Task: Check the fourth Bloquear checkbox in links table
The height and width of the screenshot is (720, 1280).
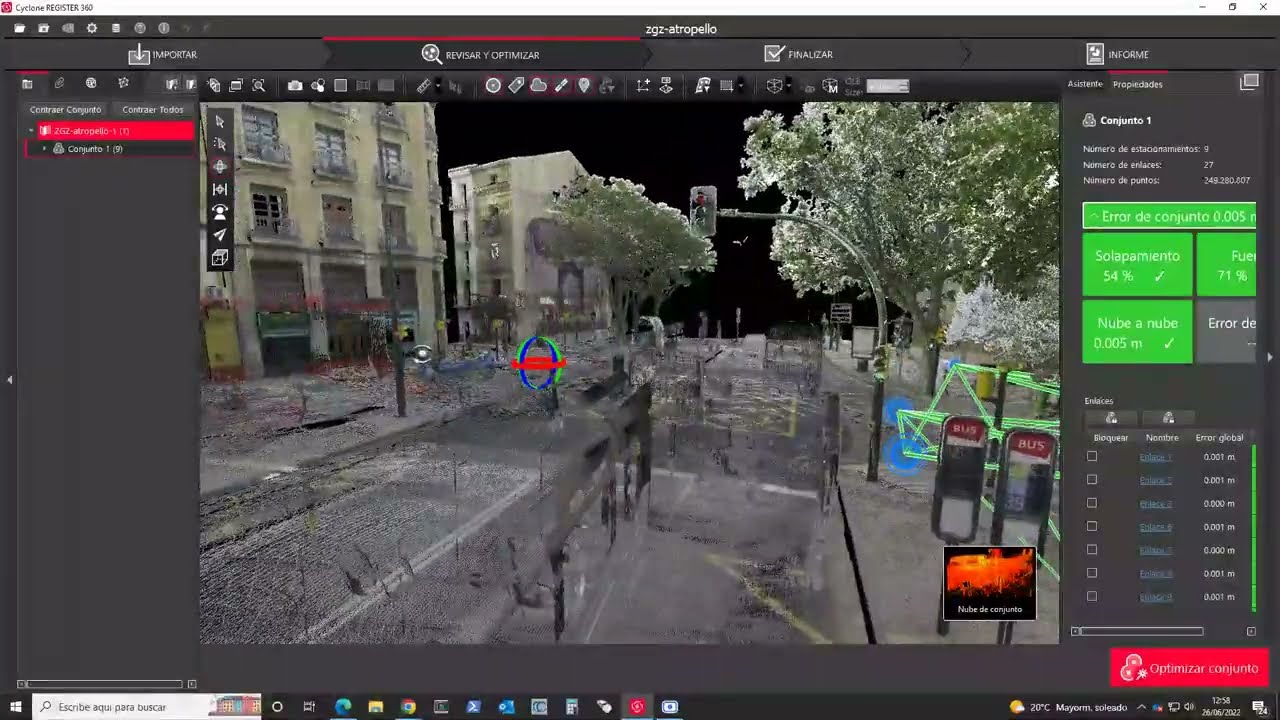Action: [1092, 526]
